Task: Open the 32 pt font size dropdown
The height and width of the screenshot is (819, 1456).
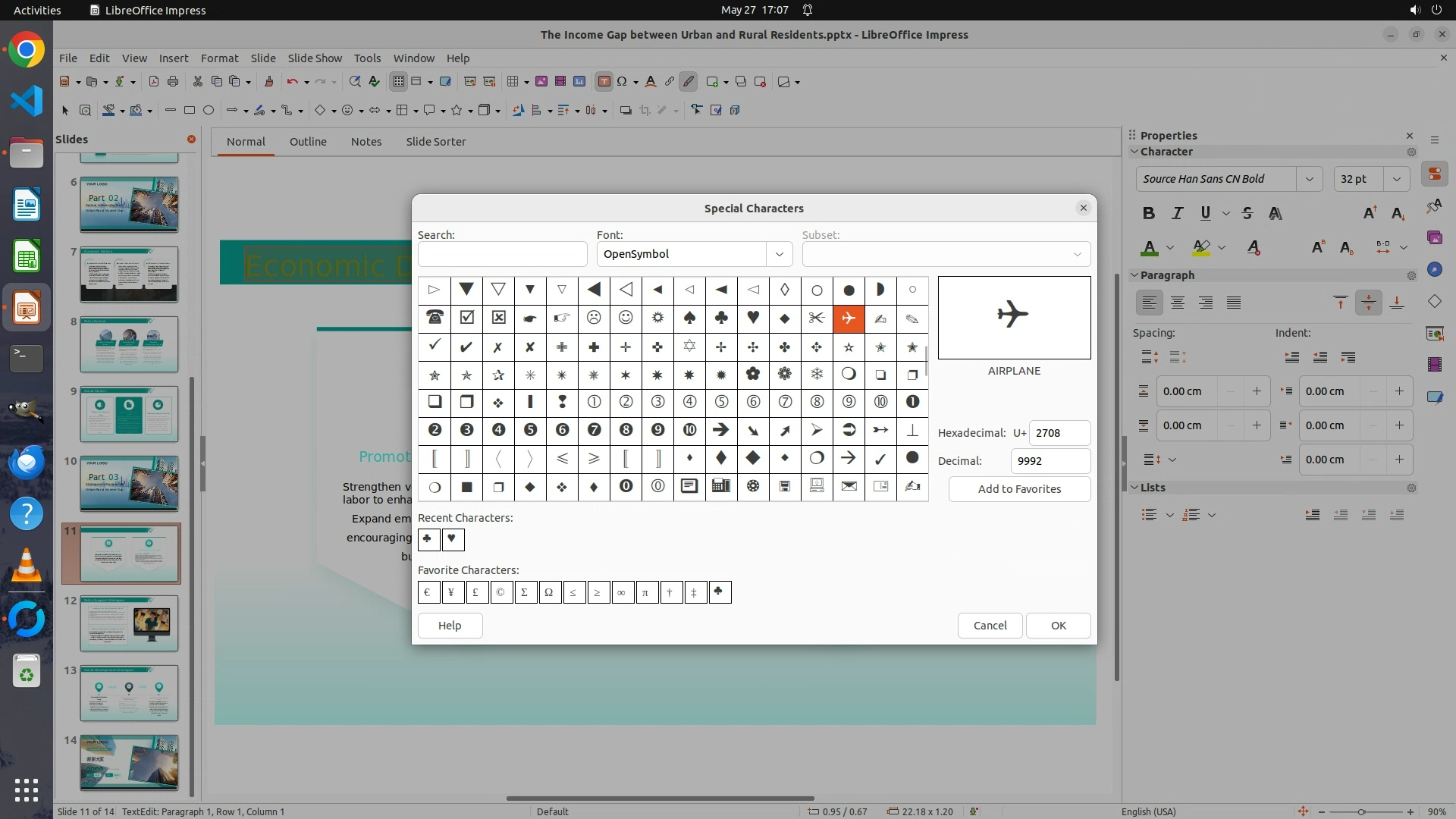Action: click(x=1396, y=179)
